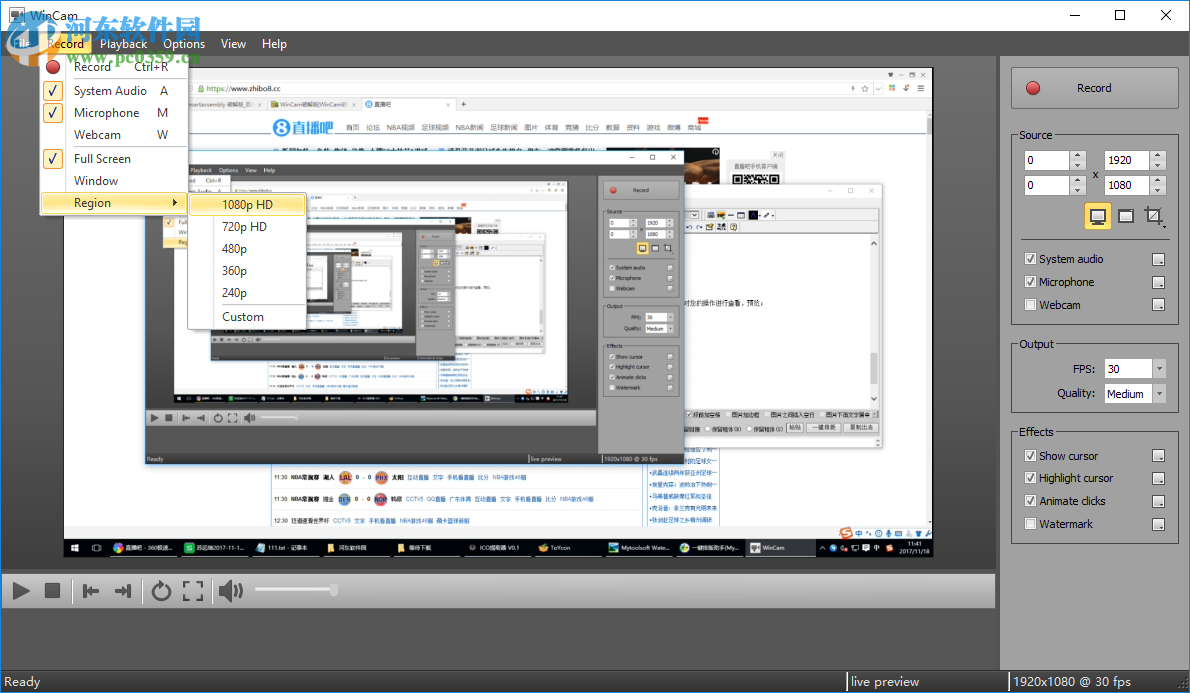Screen dimensions: 1190x693
Task: Choose Record Ctrl+R in the menu
Action: [114, 67]
